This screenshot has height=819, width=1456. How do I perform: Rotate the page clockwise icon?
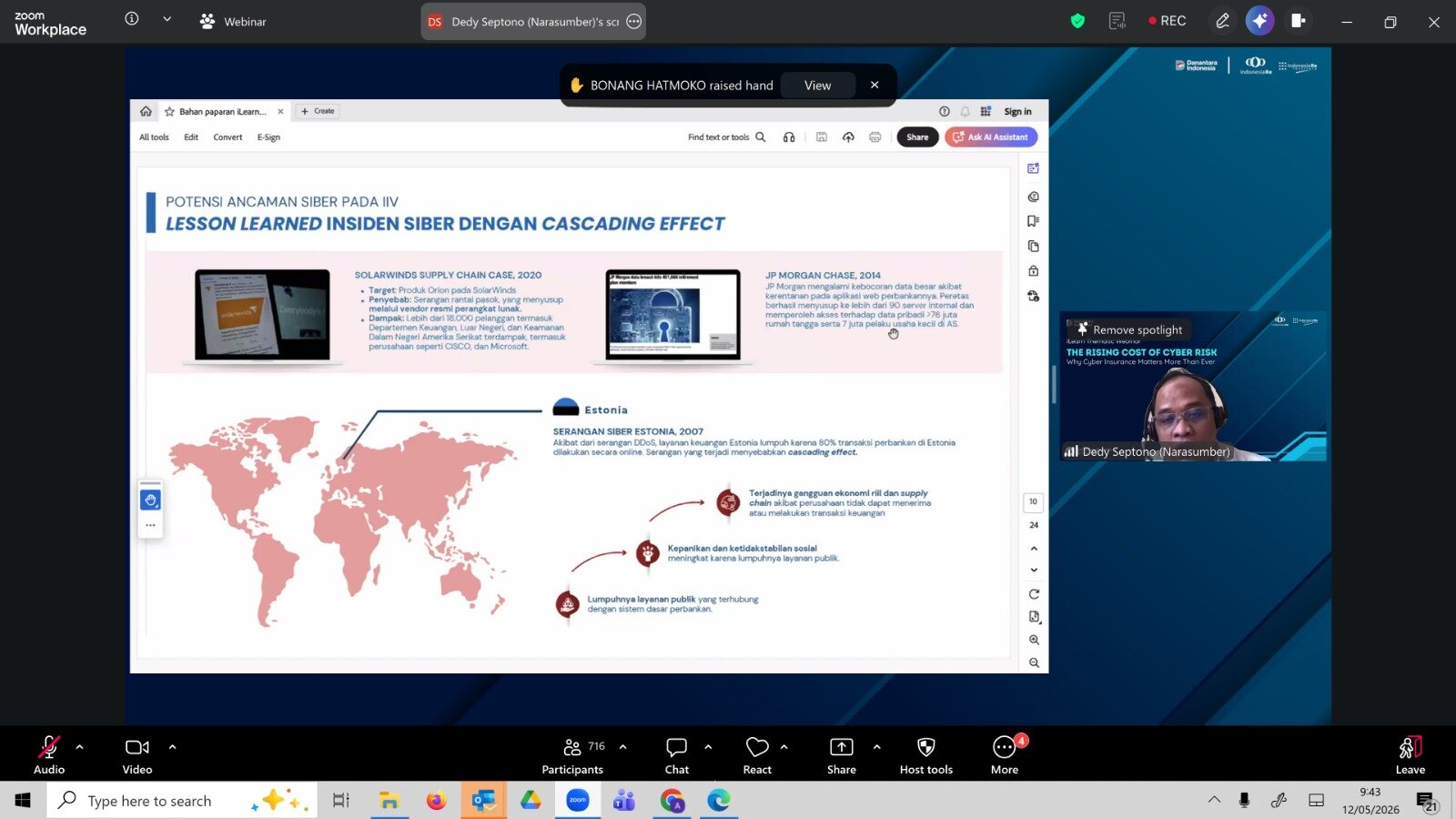pos(1034,594)
